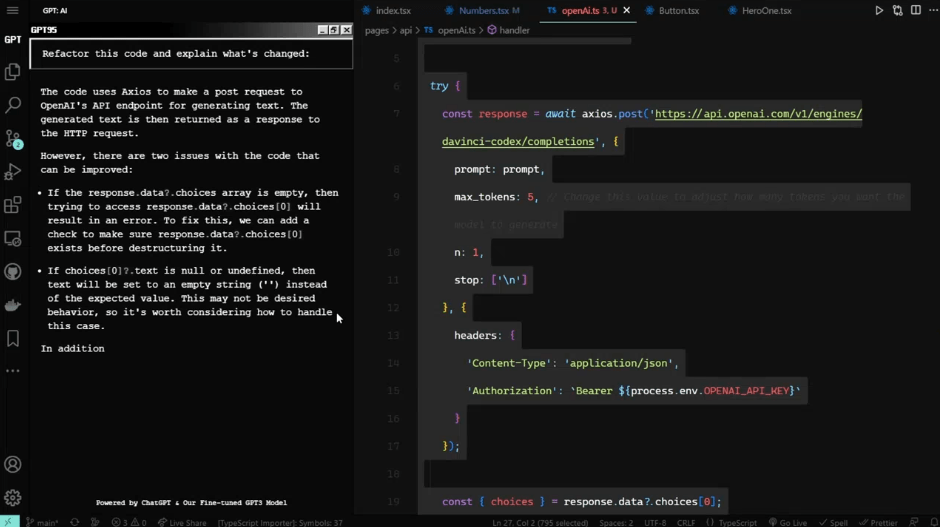Open the Explorer view in activity bar
The height and width of the screenshot is (527, 940).
click(x=13, y=72)
